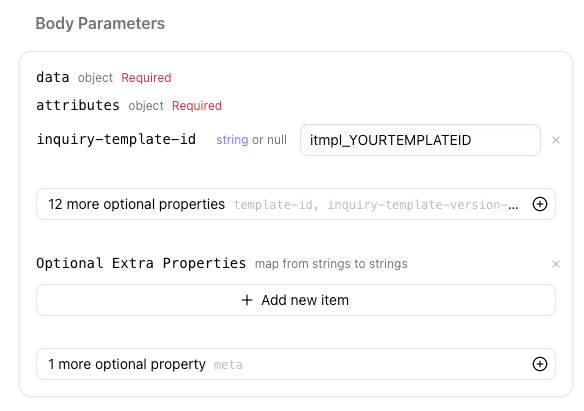Image resolution: width=584 pixels, height=411 pixels.
Task: Click the attributes object parameter name
Action: coord(78,105)
